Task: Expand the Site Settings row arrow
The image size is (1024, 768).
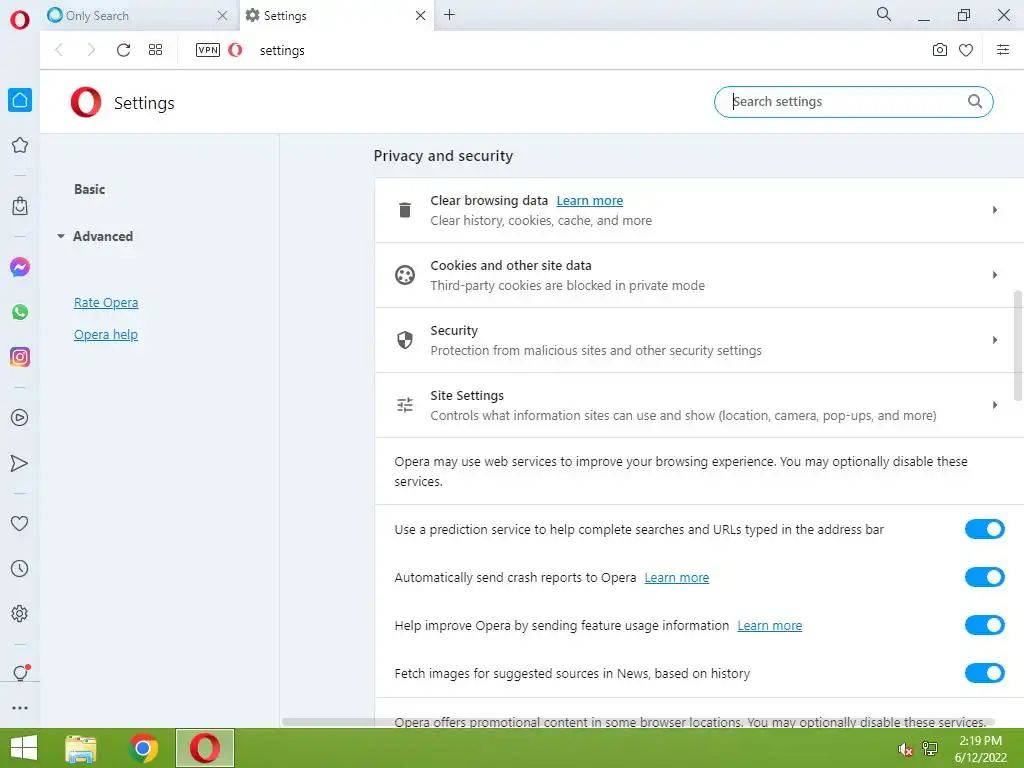Action: point(995,405)
